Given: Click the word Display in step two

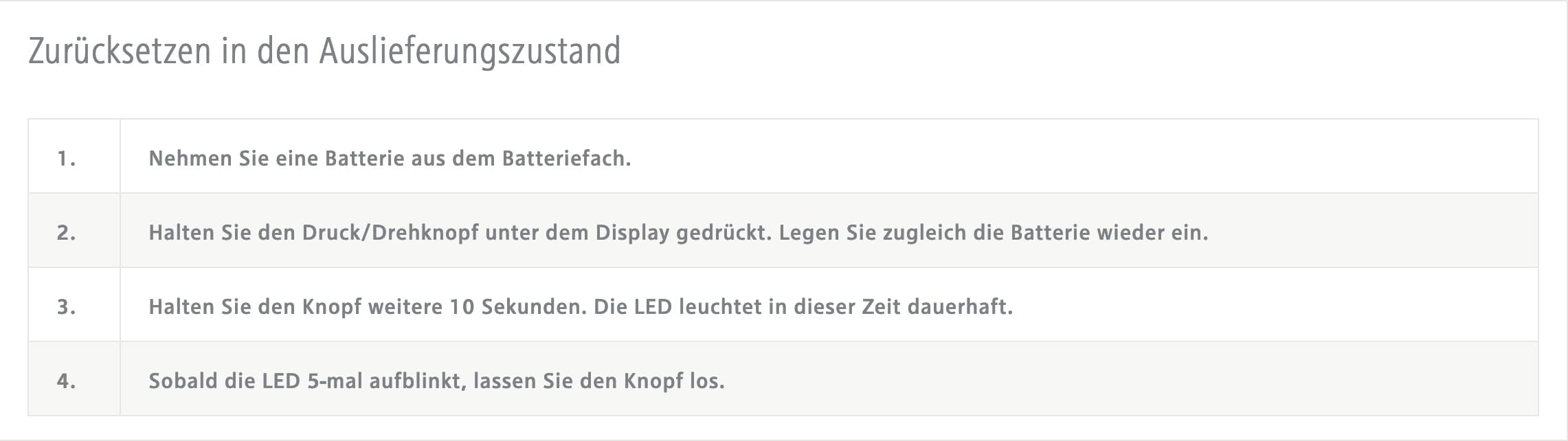Looking at the screenshot, I should [632, 233].
